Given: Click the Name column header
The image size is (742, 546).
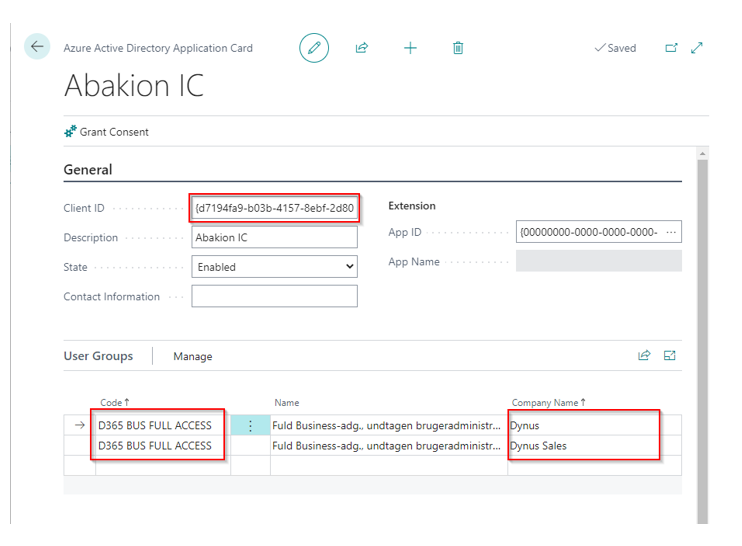Looking at the screenshot, I should pos(287,403).
